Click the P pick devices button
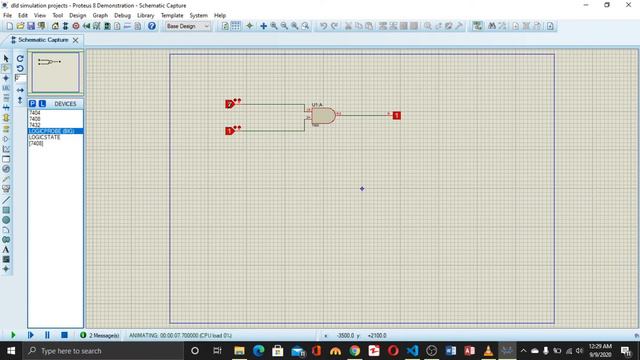 [x=32, y=104]
